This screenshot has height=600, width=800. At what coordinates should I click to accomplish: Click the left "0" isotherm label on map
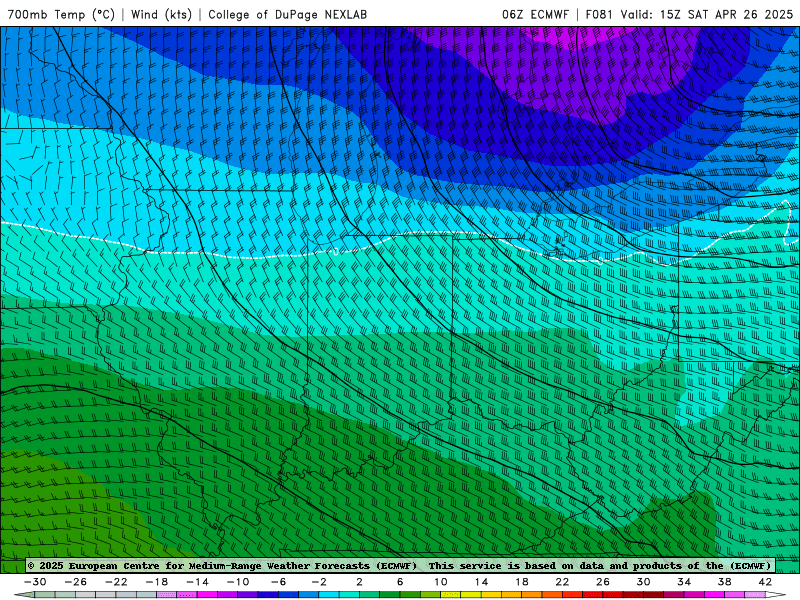[x=336, y=251]
